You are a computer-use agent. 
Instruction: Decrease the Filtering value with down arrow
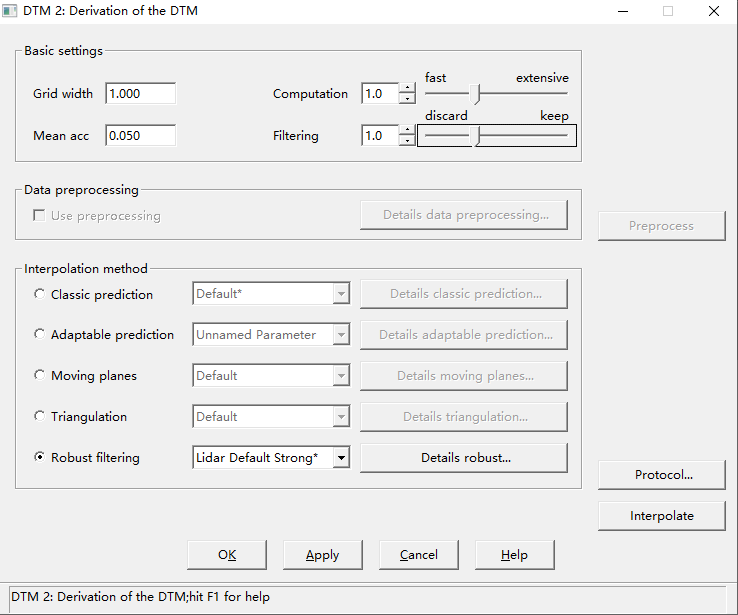(407, 141)
